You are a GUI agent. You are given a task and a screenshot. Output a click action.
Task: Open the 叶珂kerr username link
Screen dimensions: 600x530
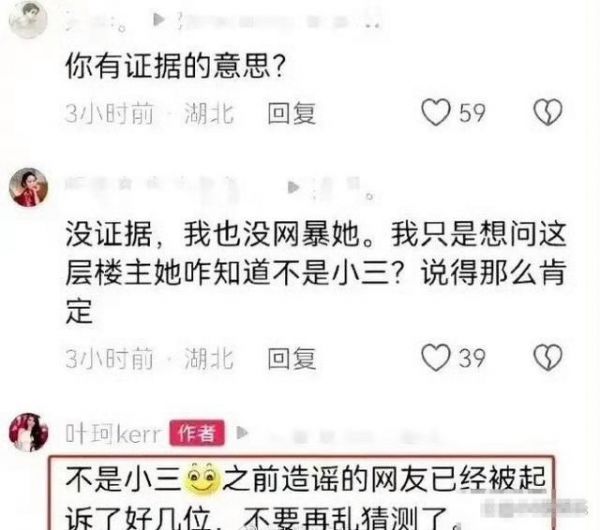pos(113,434)
